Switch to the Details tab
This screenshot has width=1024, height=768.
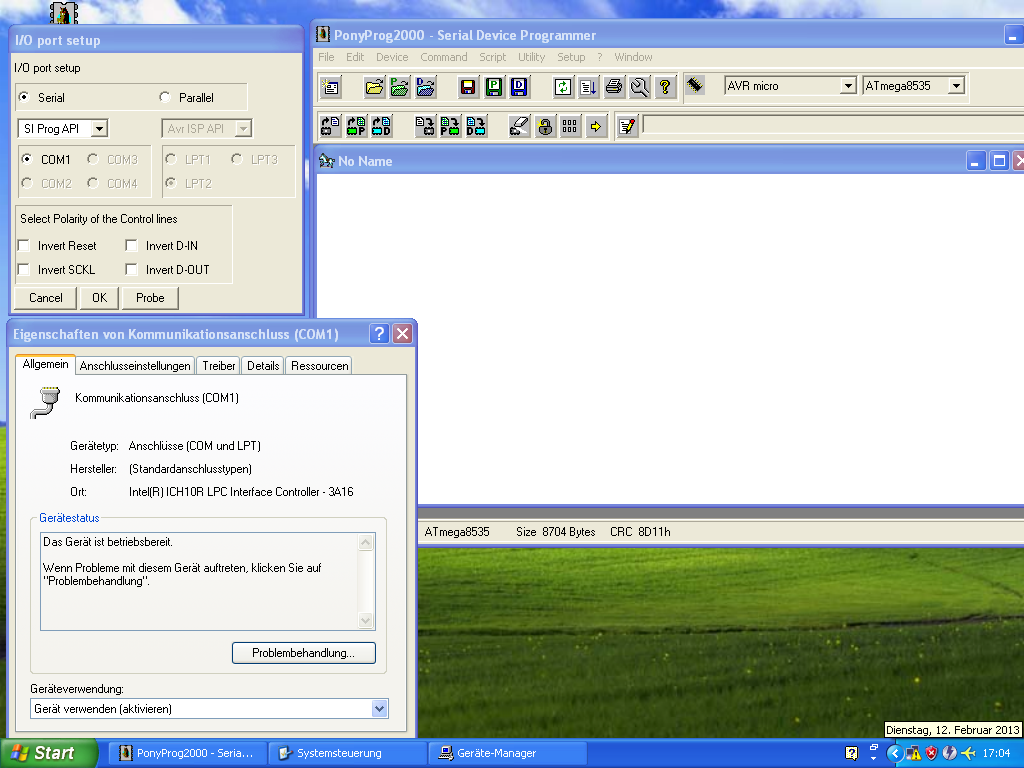pos(263,366)
